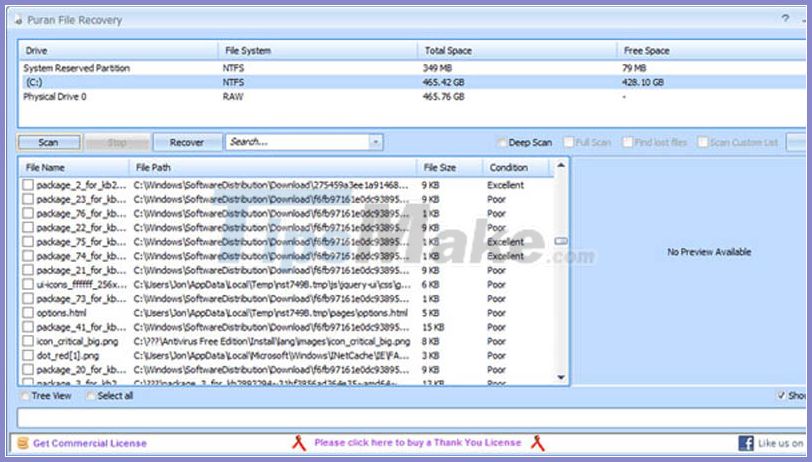Viewport: 812px width, 462px height.
Task: Click the options.html file path cell
Action: 271,313
